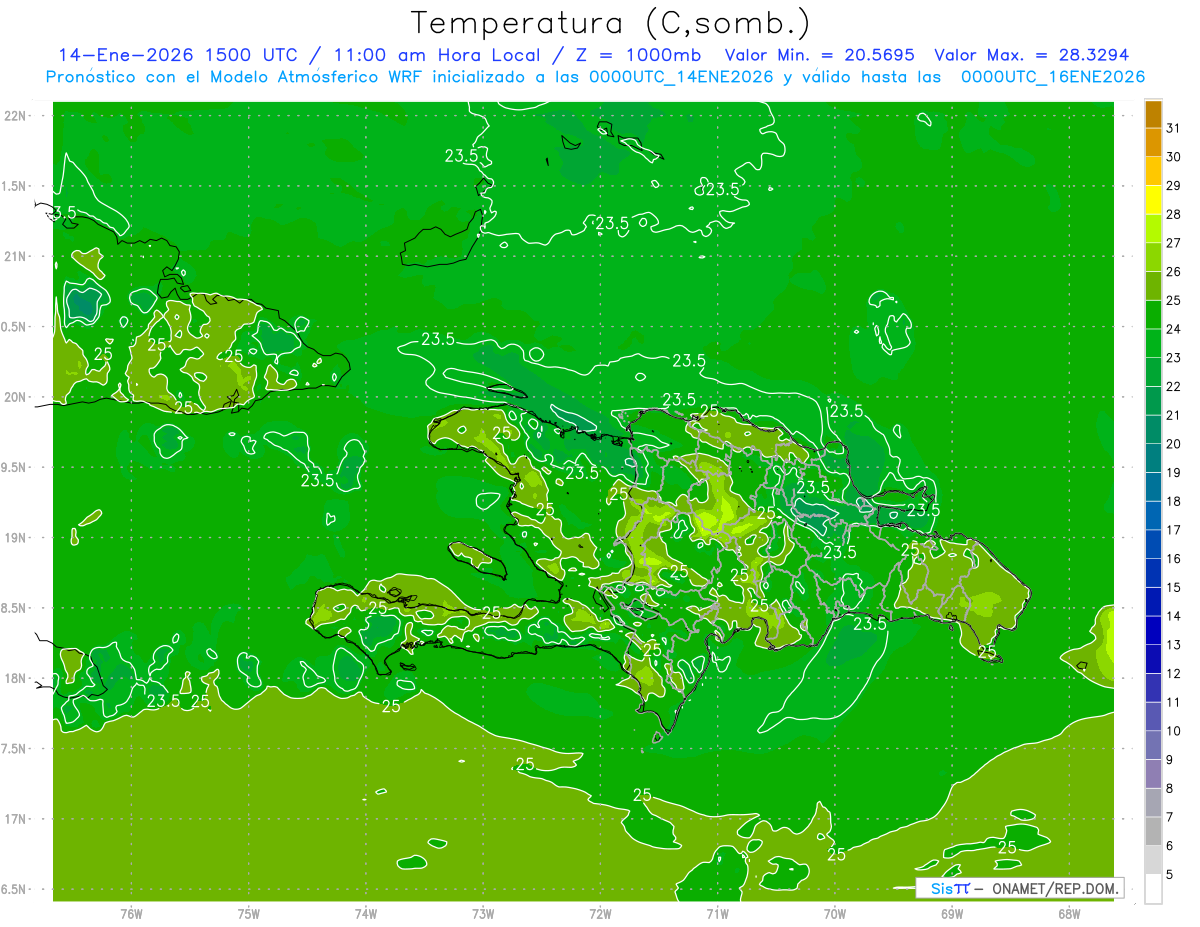Click the color scale label "12"
This screenshot has height=927, width=1200.
1174,673
